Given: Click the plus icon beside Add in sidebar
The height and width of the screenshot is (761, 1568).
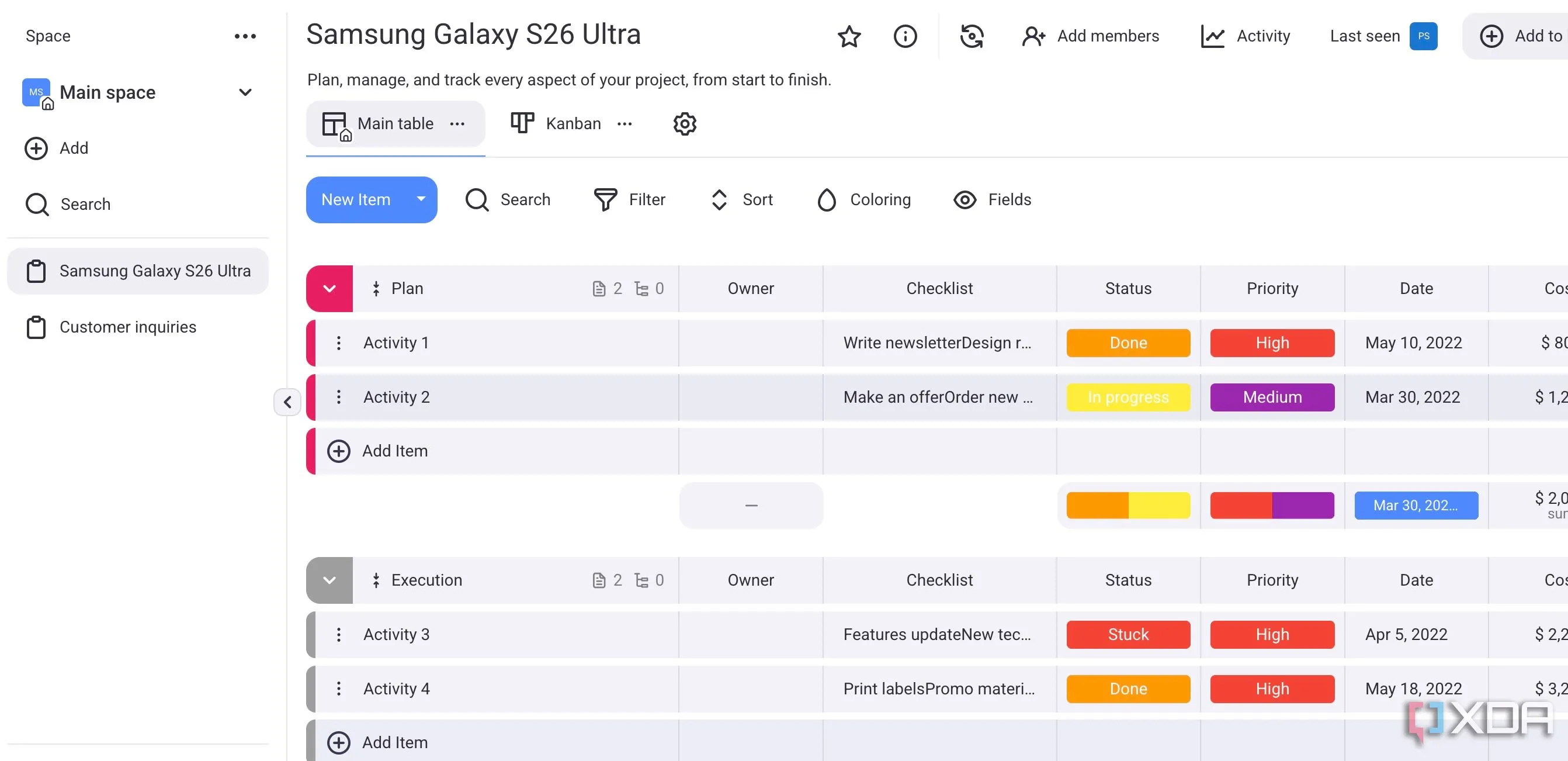Looking at the screenshot, I should [x=36, y=148].
